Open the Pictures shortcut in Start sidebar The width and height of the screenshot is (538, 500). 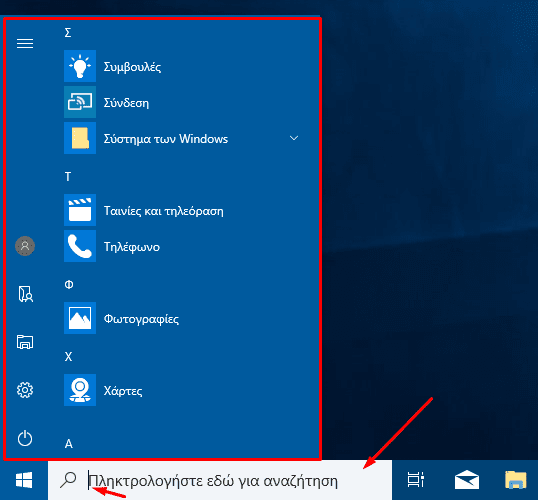tap(25, 342)
